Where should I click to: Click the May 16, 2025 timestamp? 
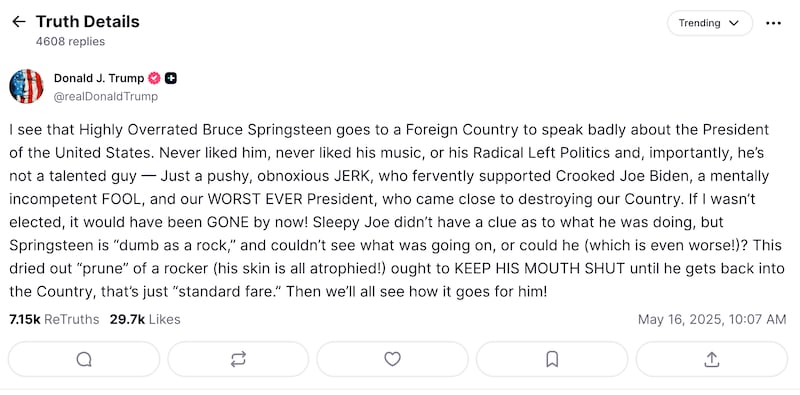[712, 319]
